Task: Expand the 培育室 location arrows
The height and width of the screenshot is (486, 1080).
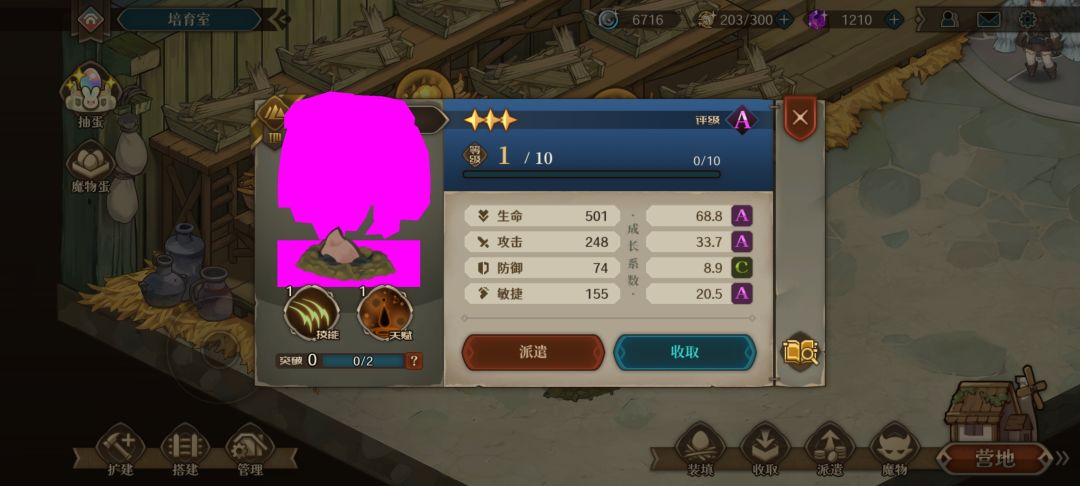Action: (x=278, y=20)
